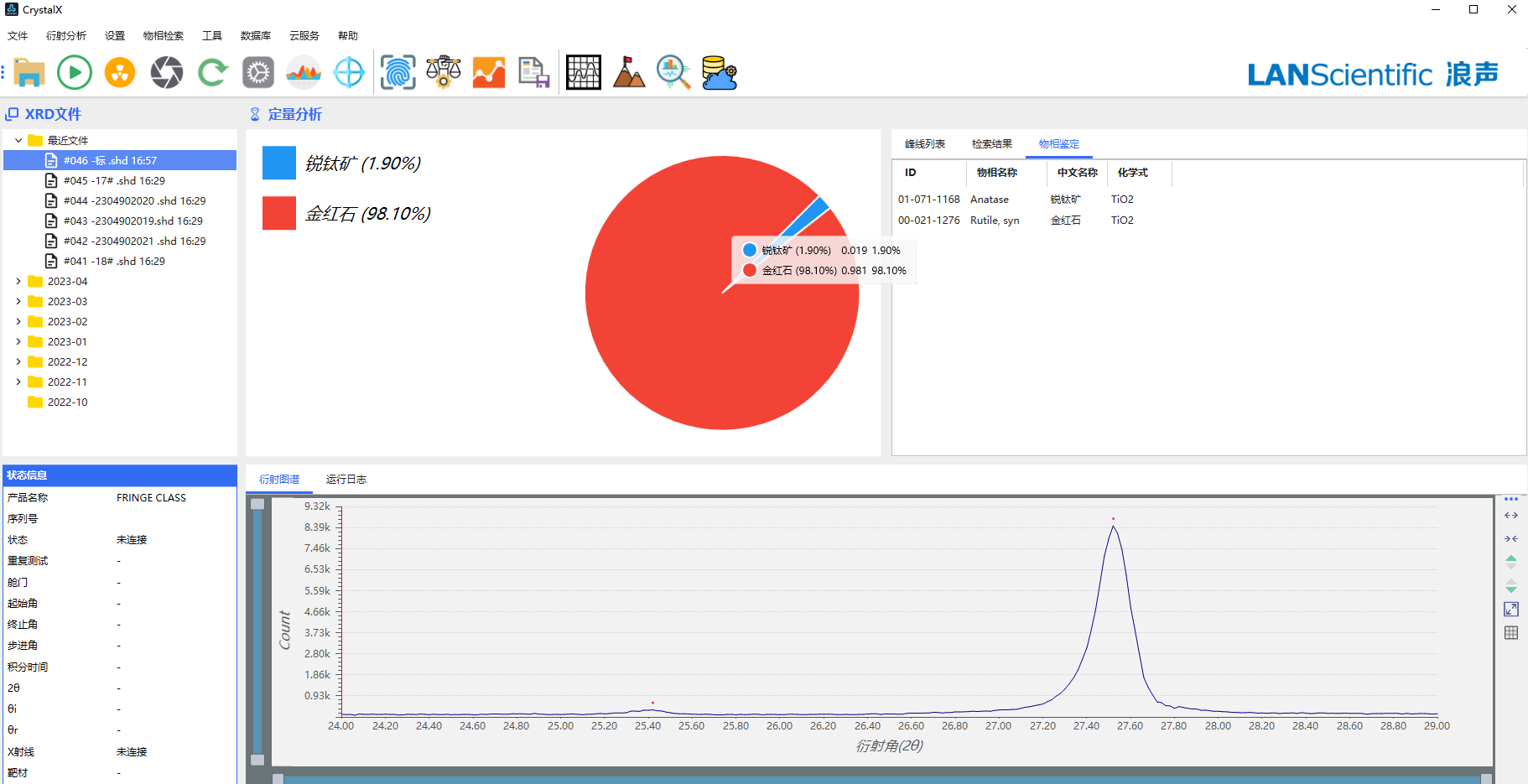The image size is (1528, 784).
Task: Click the camera shutter aperture icon
Action: (166, 73)
